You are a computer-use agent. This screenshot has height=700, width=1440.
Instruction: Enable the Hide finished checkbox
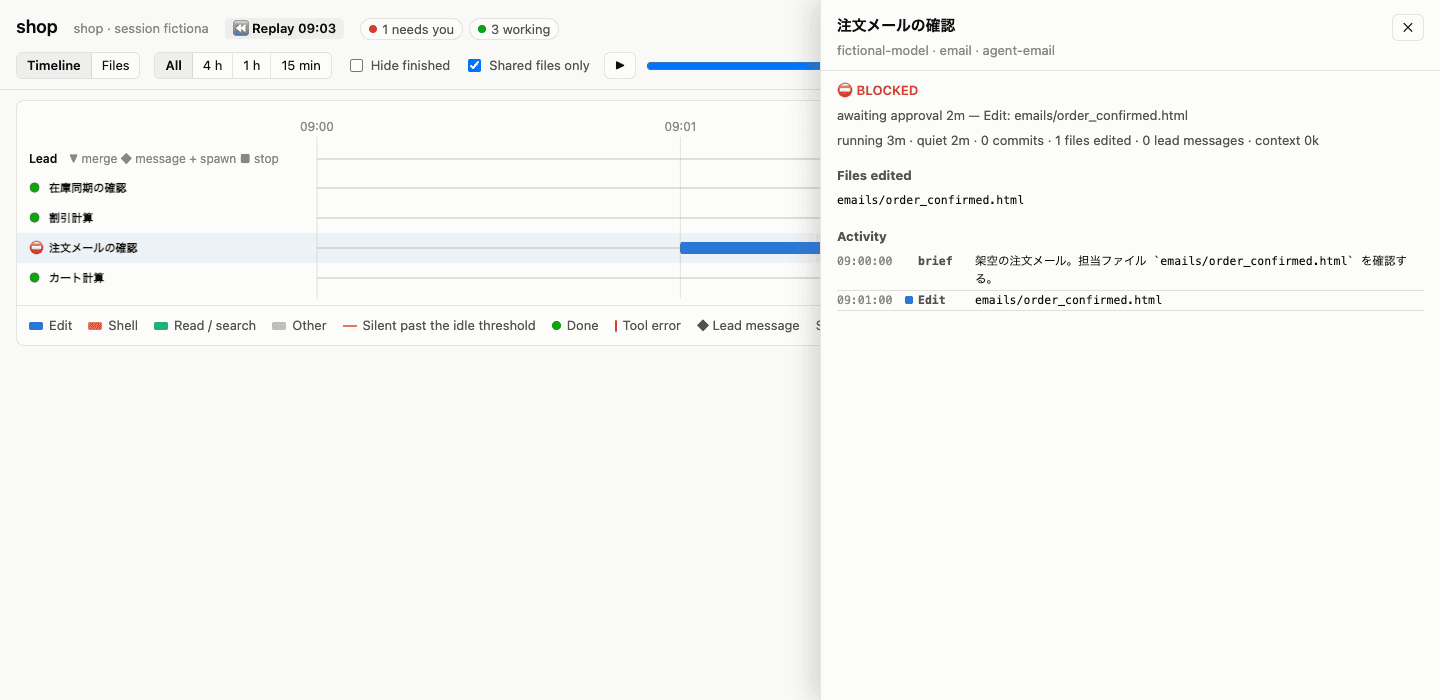(357, 66)
